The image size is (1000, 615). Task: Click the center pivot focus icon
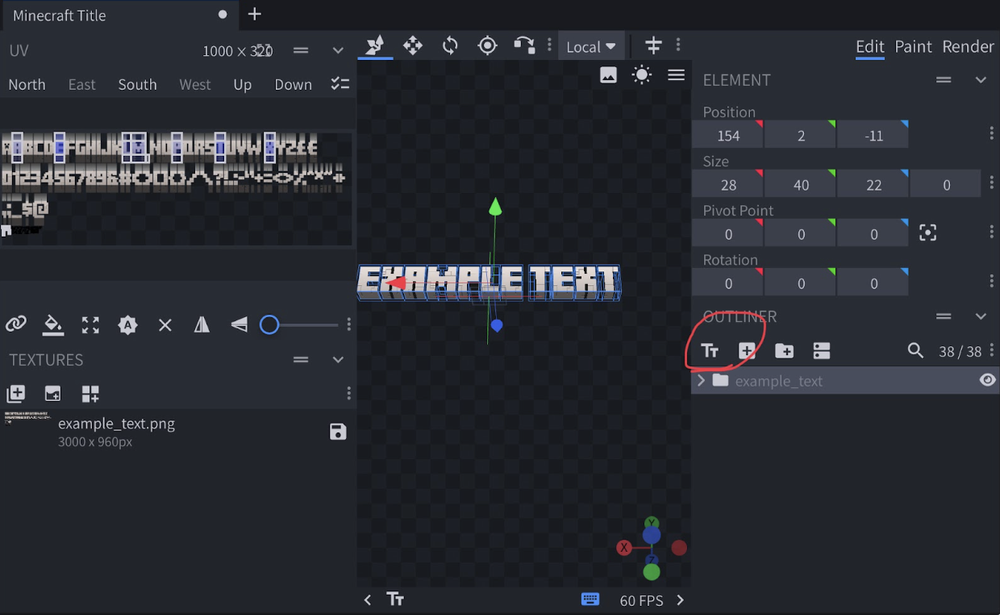(927, 233)
